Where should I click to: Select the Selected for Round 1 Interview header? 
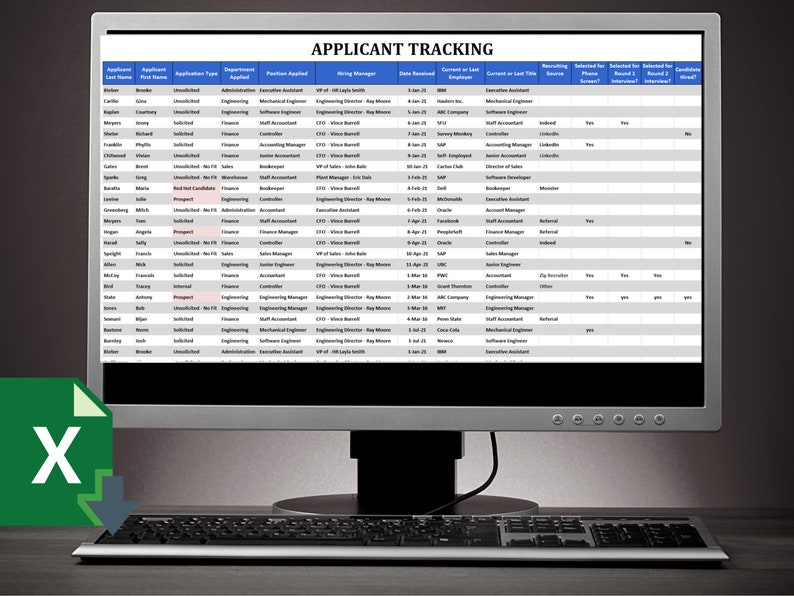click(x=624, y=73)
